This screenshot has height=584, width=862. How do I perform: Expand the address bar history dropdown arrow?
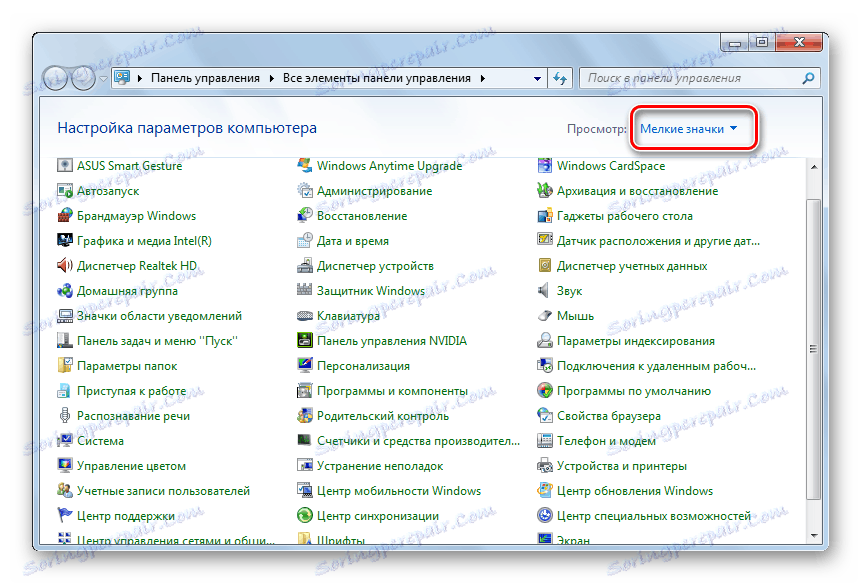coord(537,79)
